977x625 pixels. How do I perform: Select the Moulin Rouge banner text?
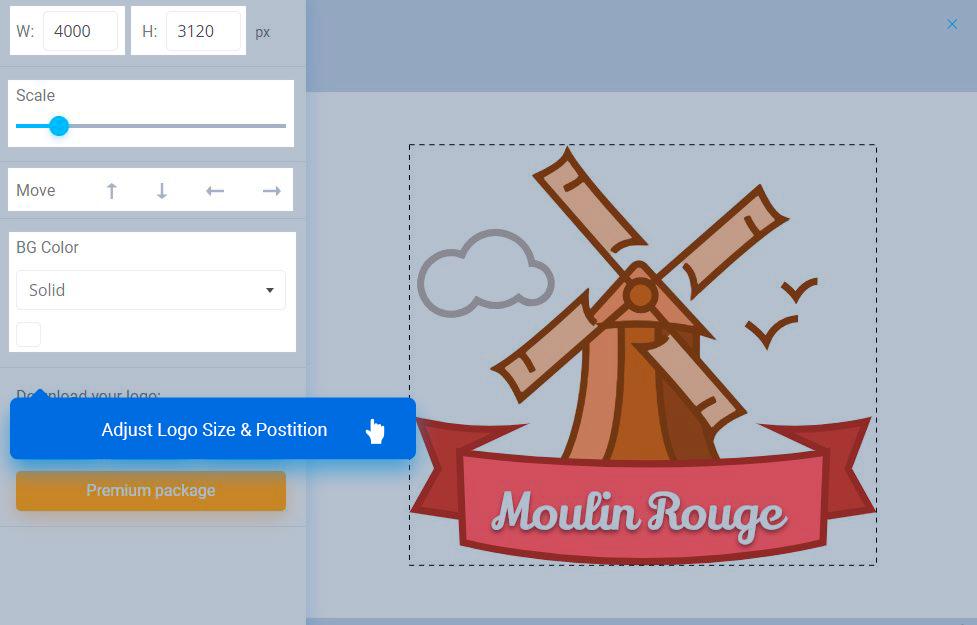point(639,514)
